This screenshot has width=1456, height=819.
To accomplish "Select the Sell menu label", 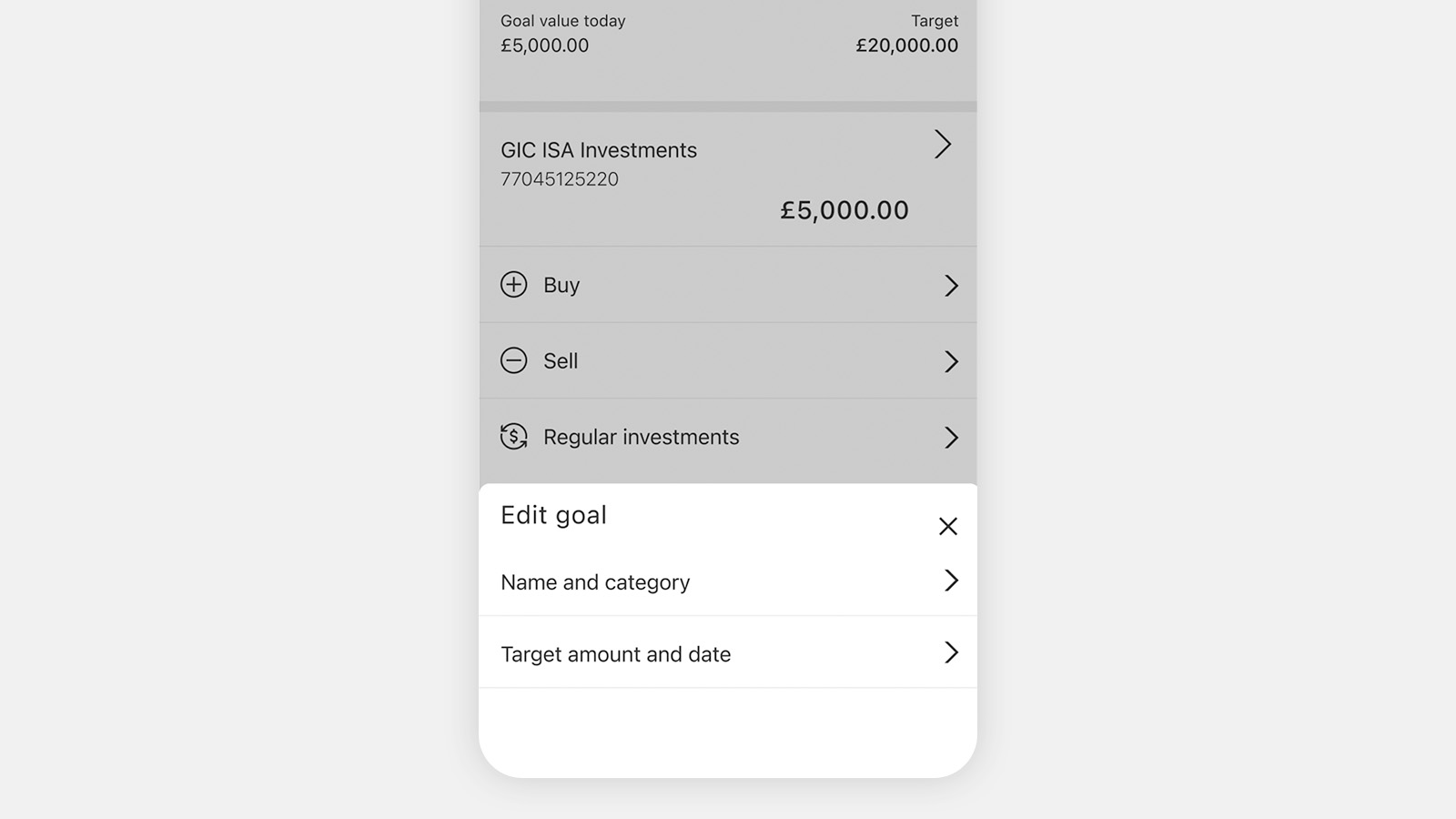I will coord(561,361).
